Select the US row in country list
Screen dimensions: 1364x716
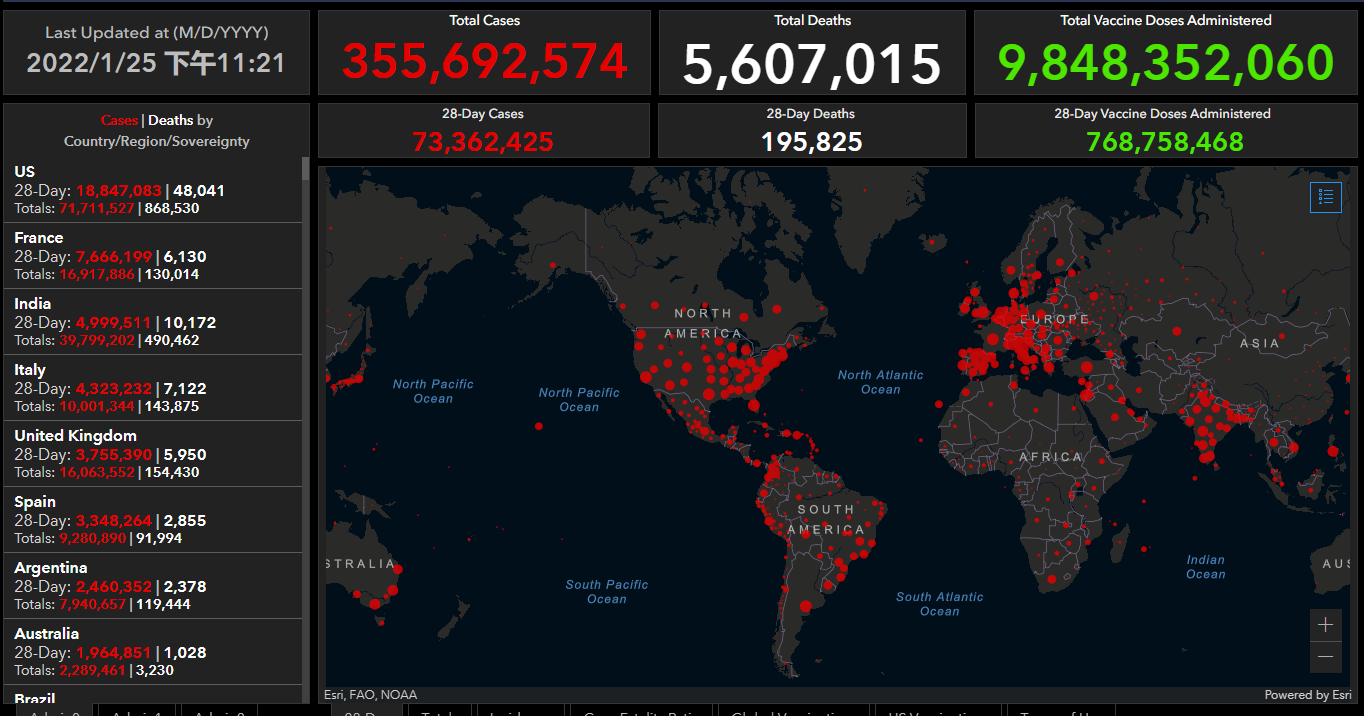click(x=152, y=190)
